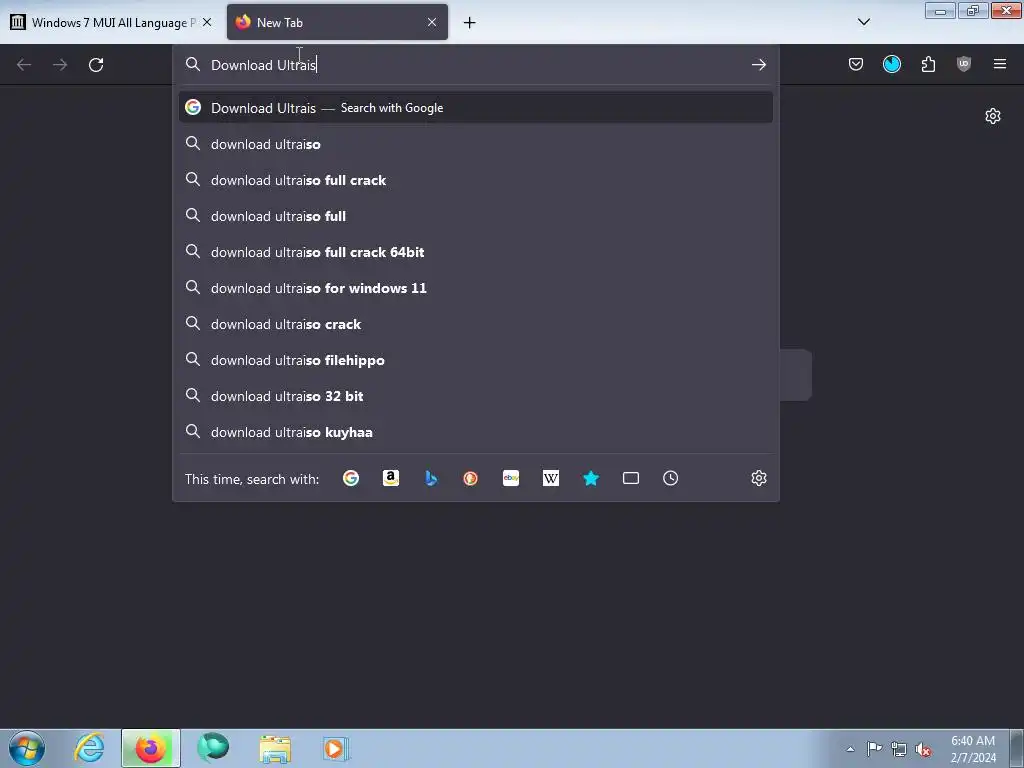Expand the list all tabs chevron
This screenshot has width=1024, height=768.
863,22
